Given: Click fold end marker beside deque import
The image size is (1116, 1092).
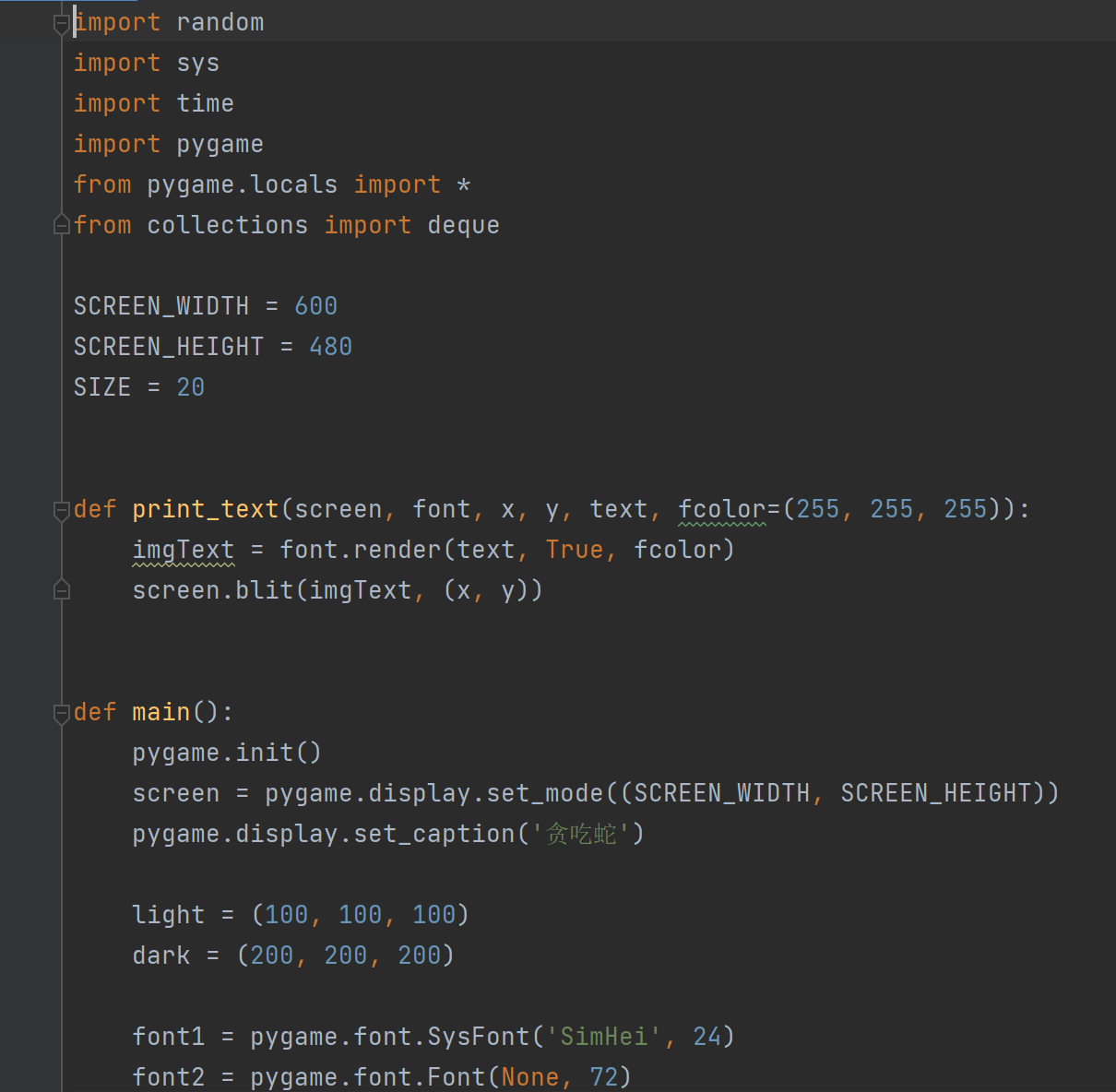Looking at the screenshot, I should pos(62,224).
